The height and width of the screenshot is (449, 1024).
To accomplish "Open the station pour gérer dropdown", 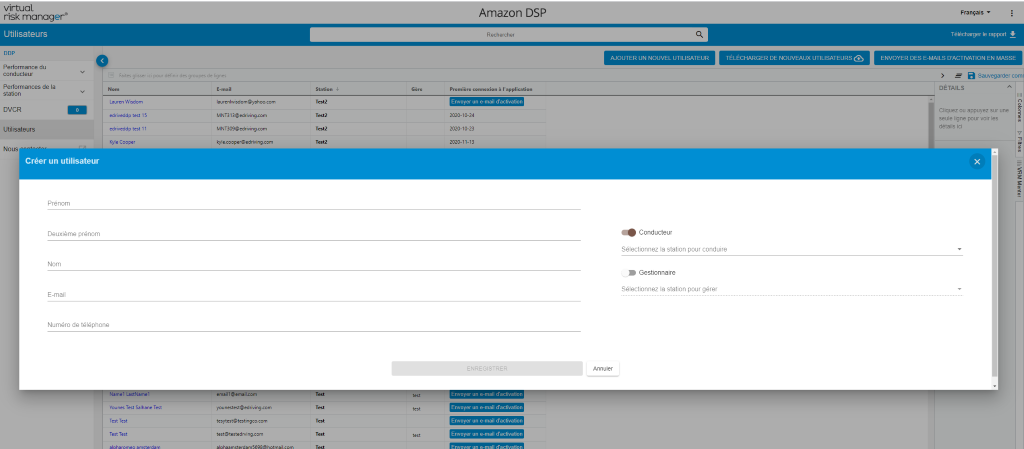I will 792,289.
